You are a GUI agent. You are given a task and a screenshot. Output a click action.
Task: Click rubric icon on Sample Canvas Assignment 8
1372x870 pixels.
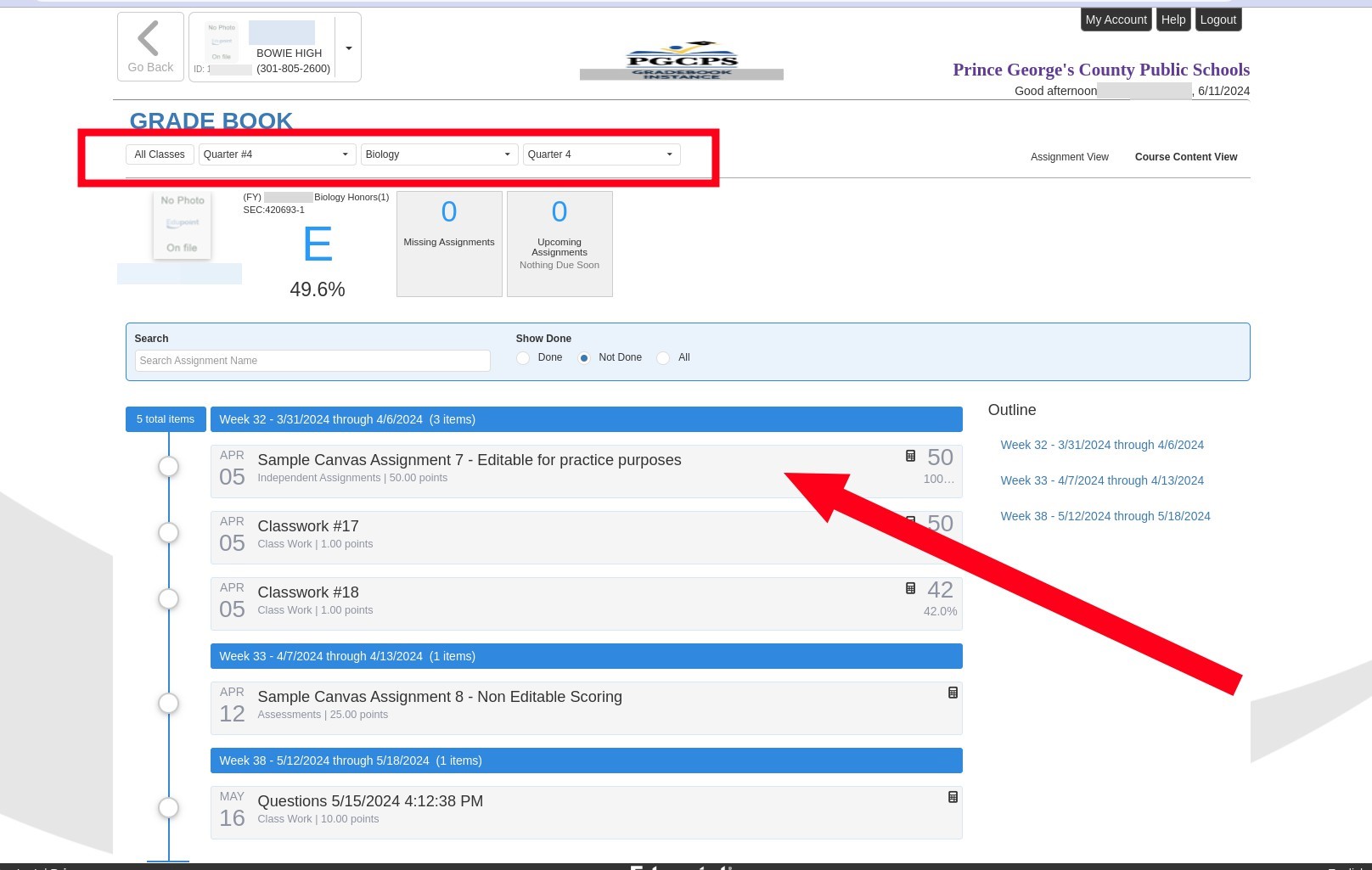coord(953,693)
